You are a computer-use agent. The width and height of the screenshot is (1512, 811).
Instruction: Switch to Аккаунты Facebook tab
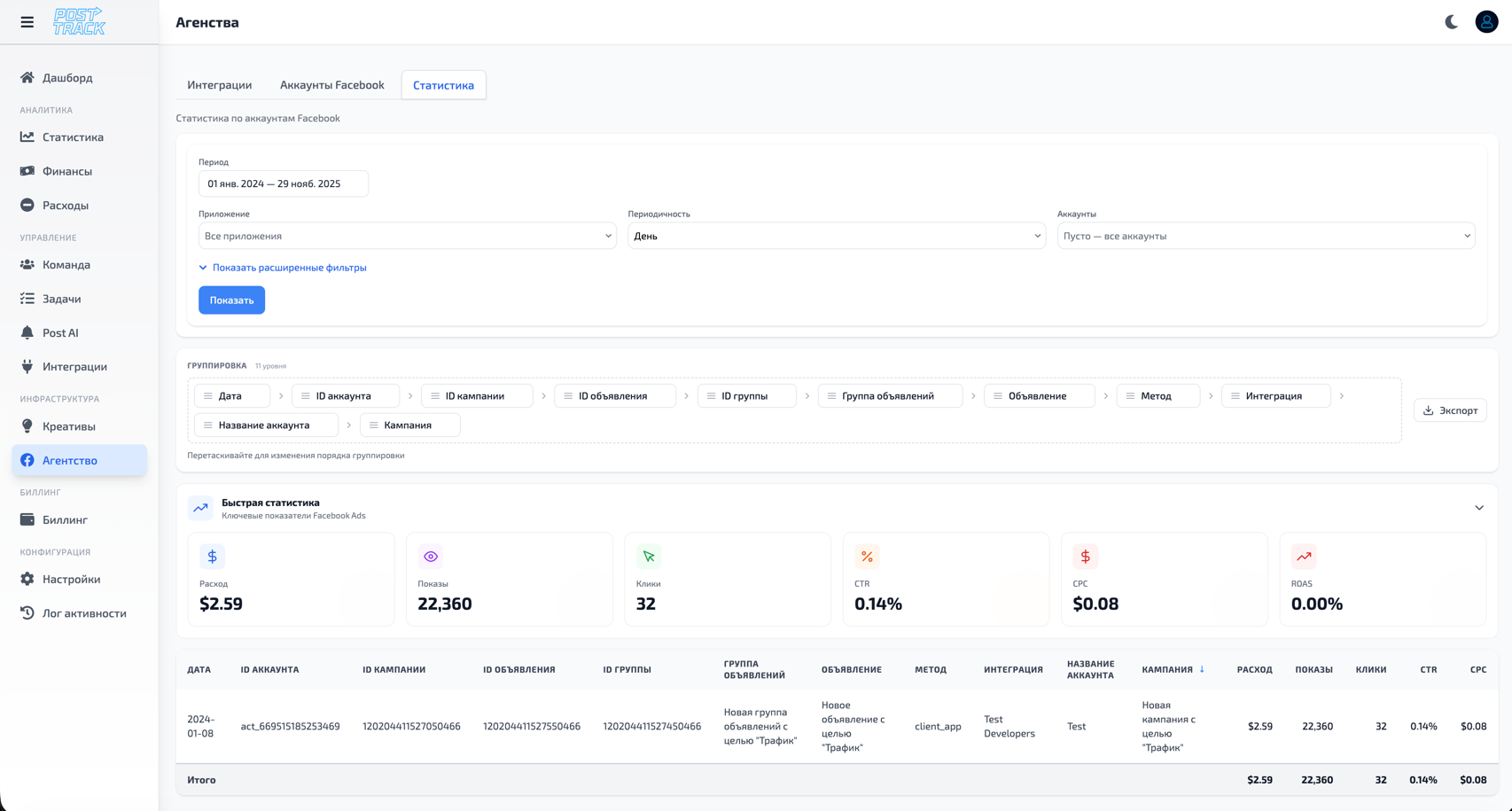331,85
